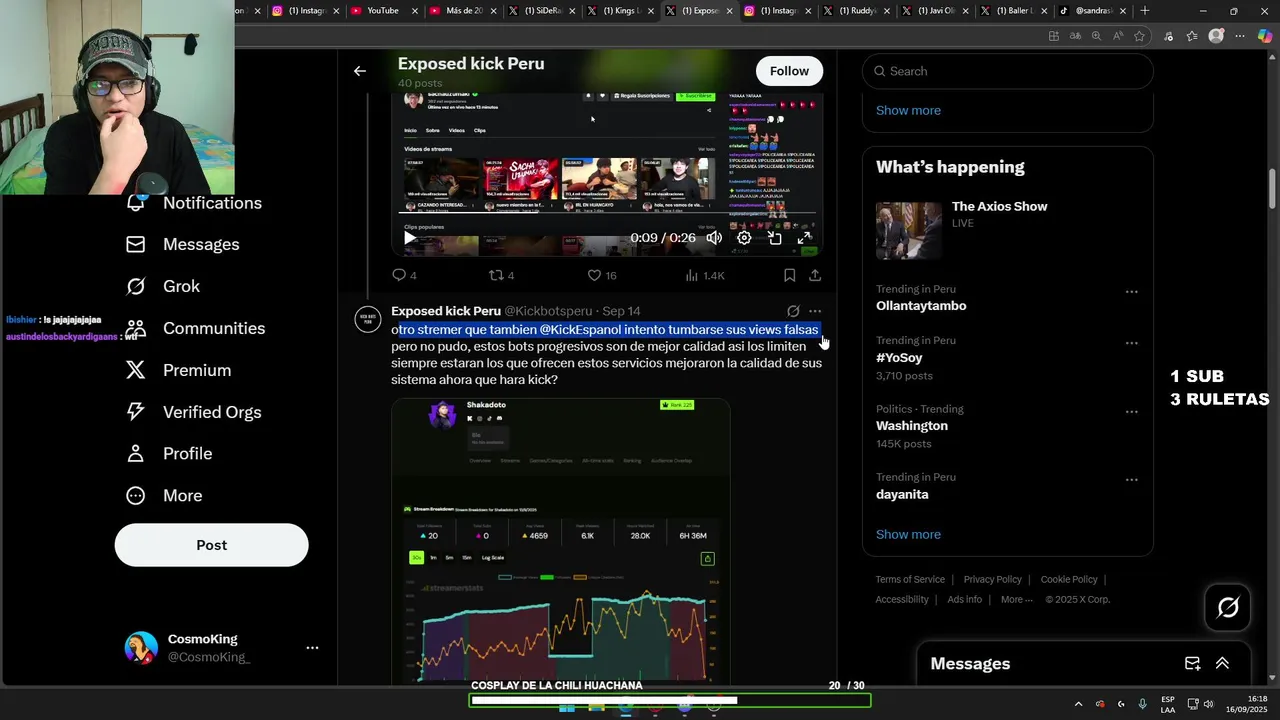Play the embedded video in the post
Image resolution: width=1280 pixels, height=720 pixels.
[410, 238]
